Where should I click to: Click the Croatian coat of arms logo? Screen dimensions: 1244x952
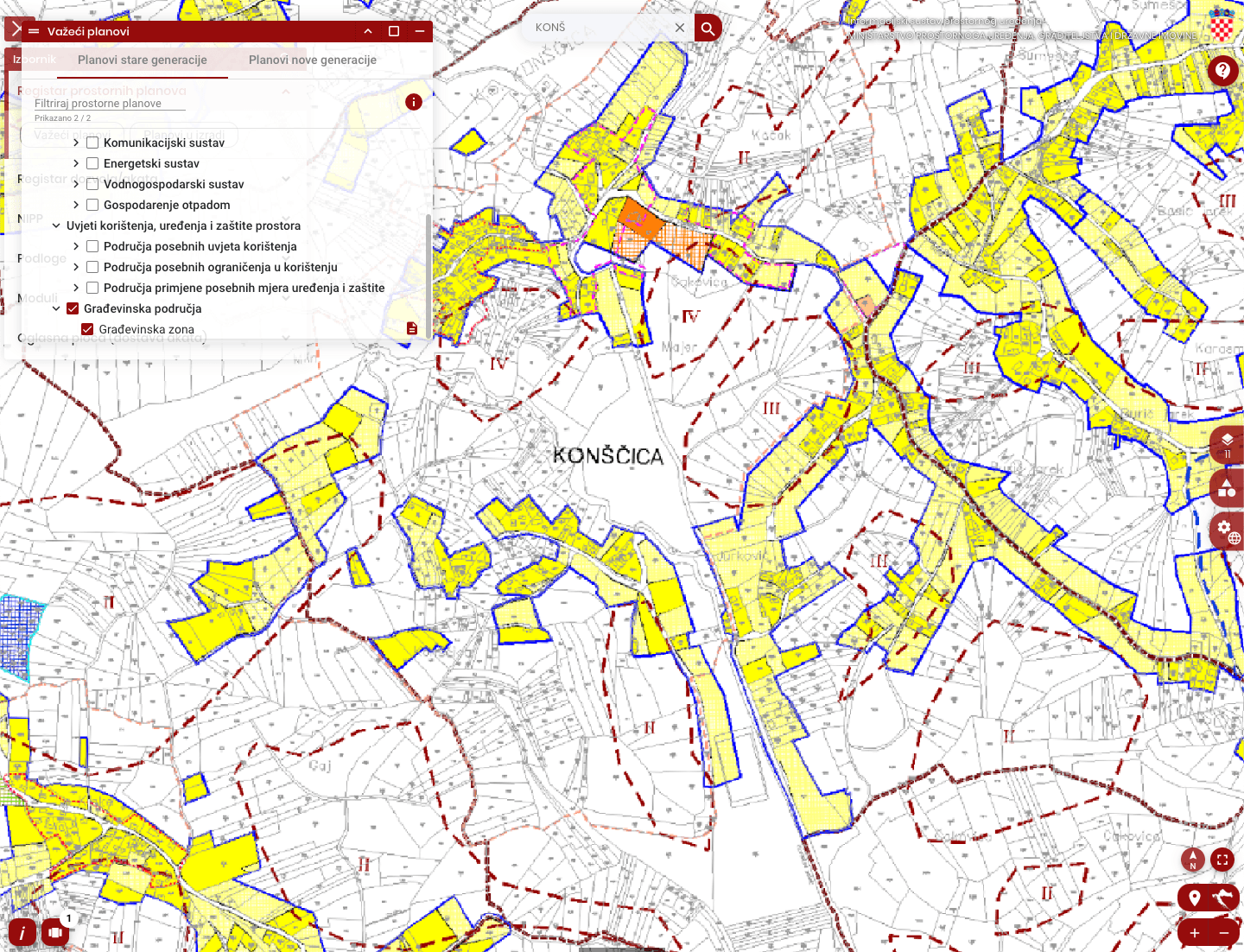click(x=1222, y=25)
